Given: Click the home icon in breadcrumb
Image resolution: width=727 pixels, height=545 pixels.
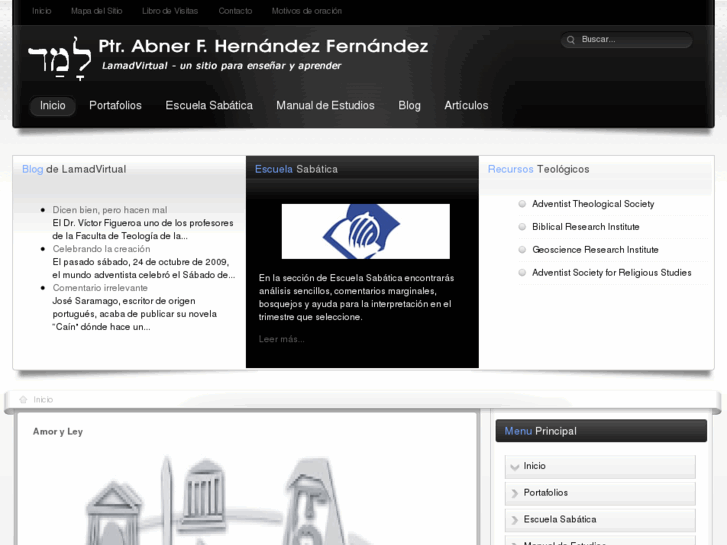Looking at the screenshot, I should click(23, 399).
